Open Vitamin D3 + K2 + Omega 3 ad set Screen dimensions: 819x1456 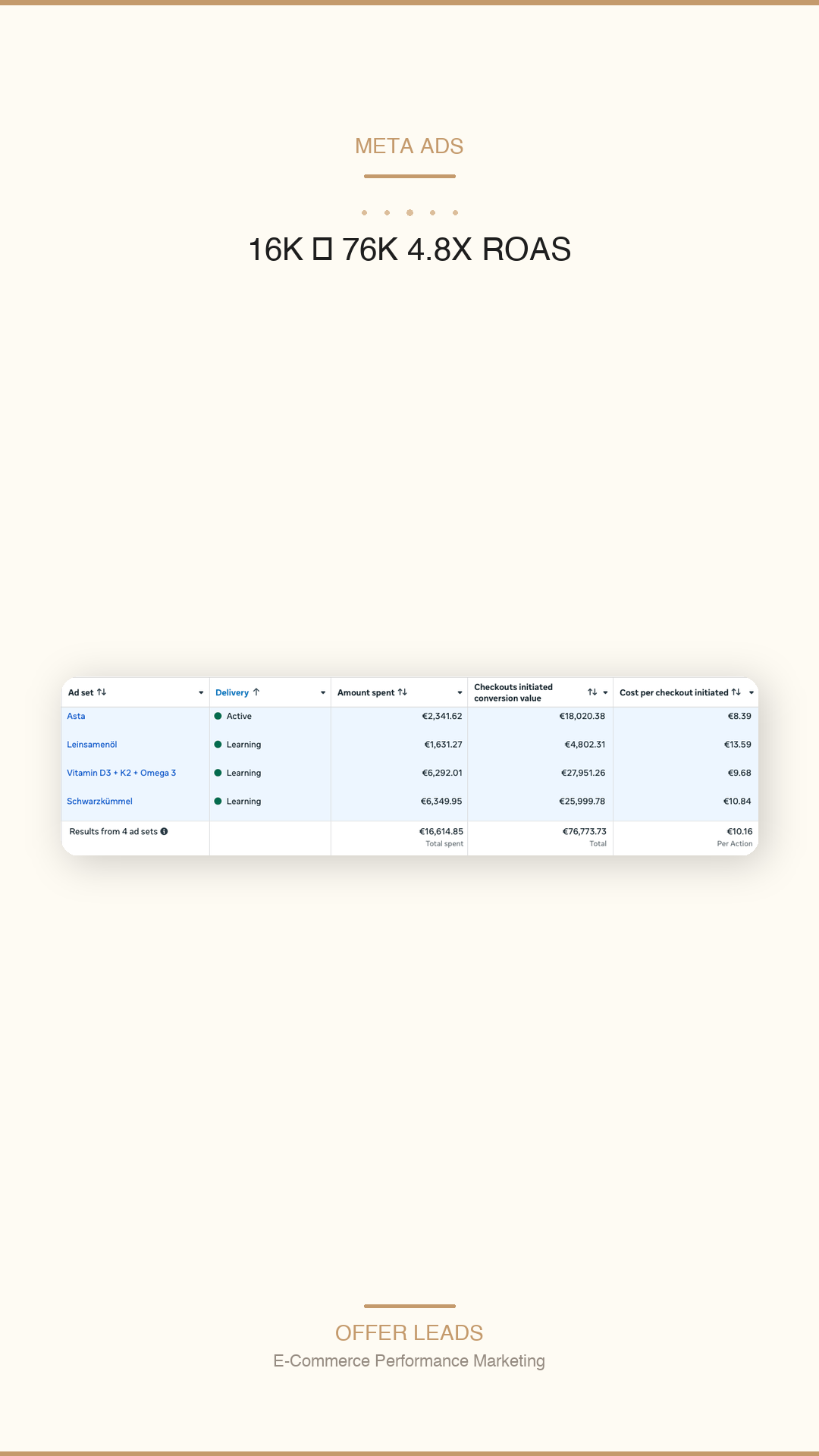(x=121, y=773)
